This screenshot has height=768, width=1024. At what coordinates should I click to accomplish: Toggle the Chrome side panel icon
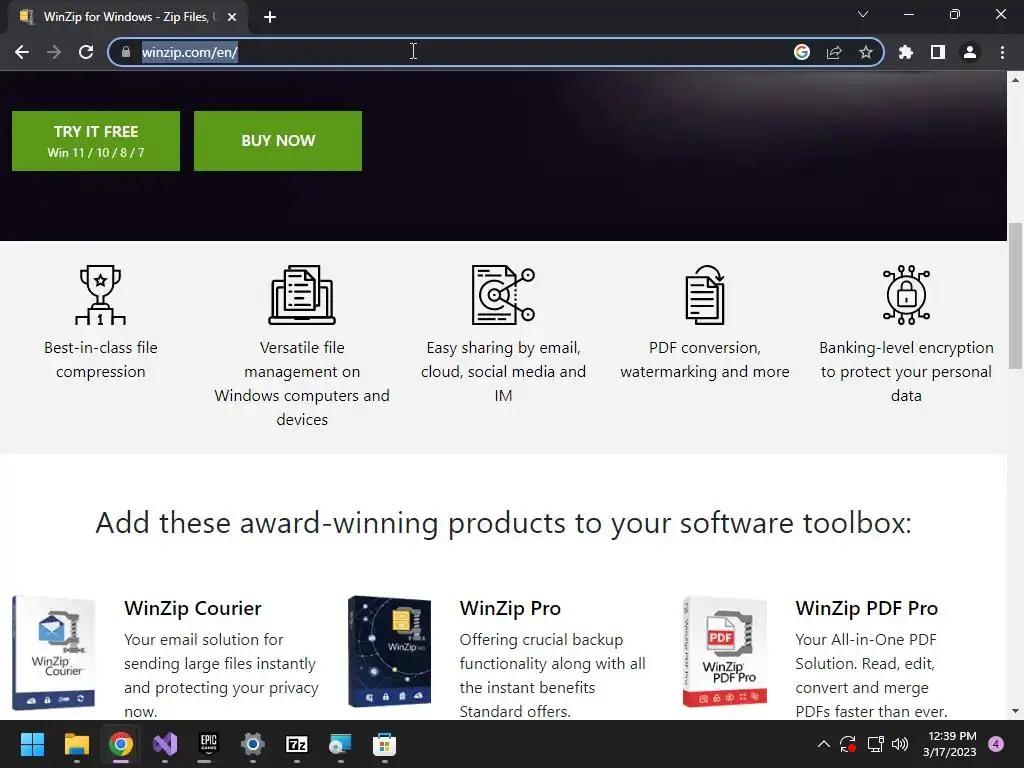938,52
